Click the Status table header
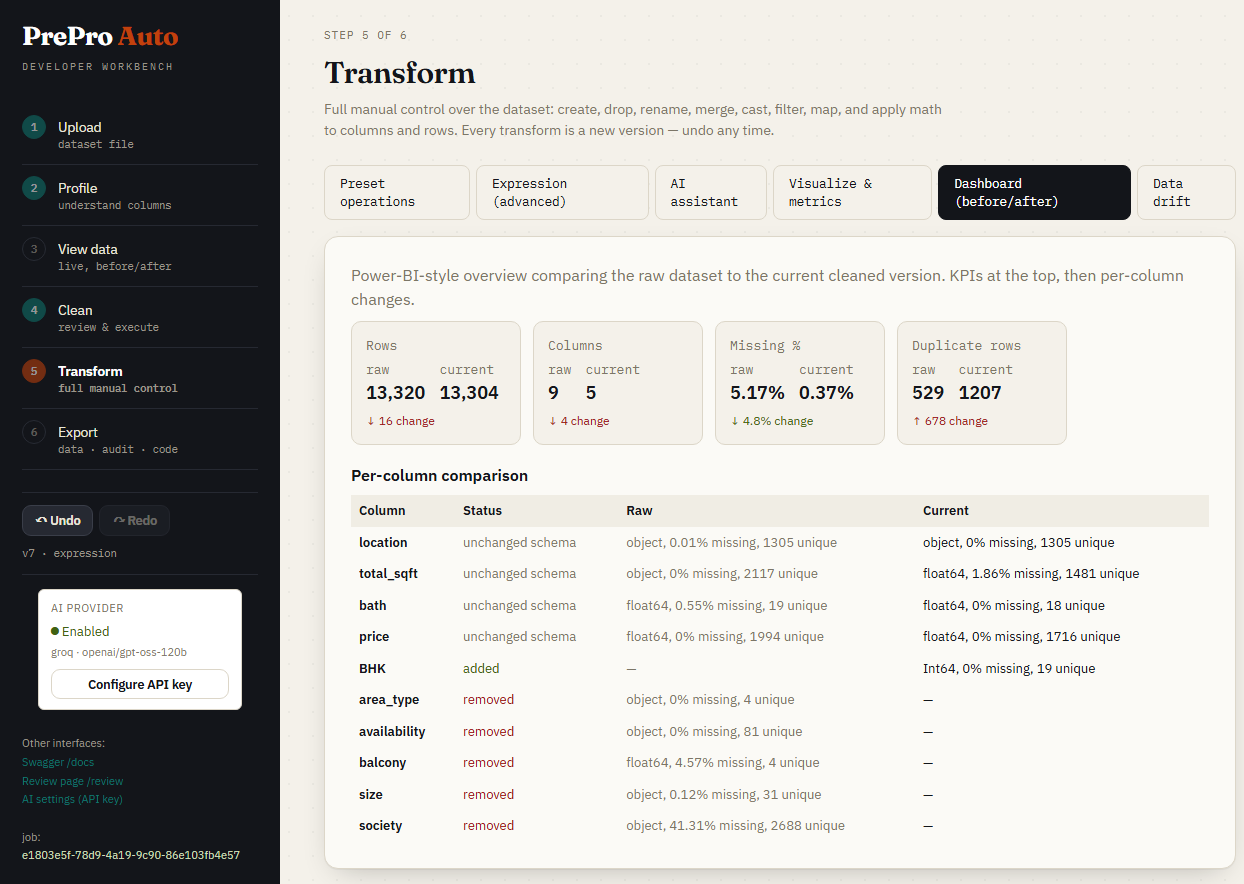This screenshot has height=884, width=1244. click(x=482, y=510)
